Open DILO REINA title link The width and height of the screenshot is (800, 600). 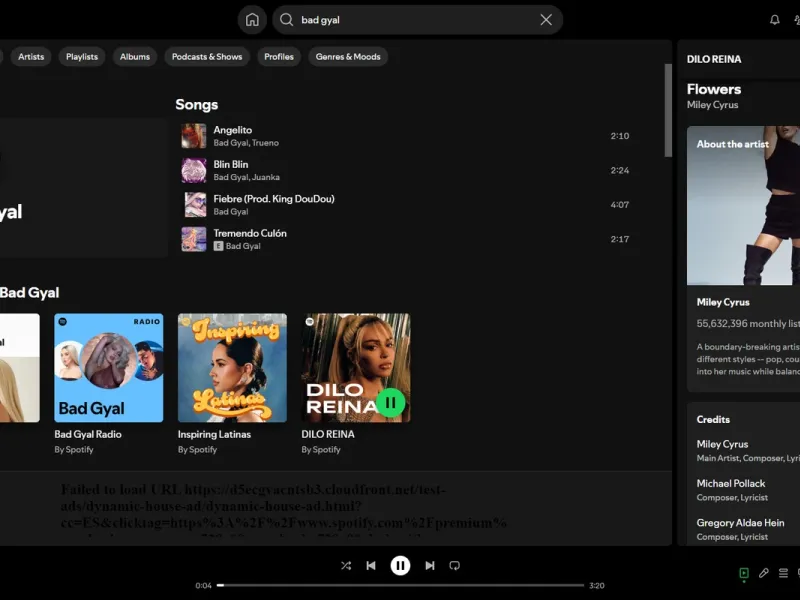point(328,434)
